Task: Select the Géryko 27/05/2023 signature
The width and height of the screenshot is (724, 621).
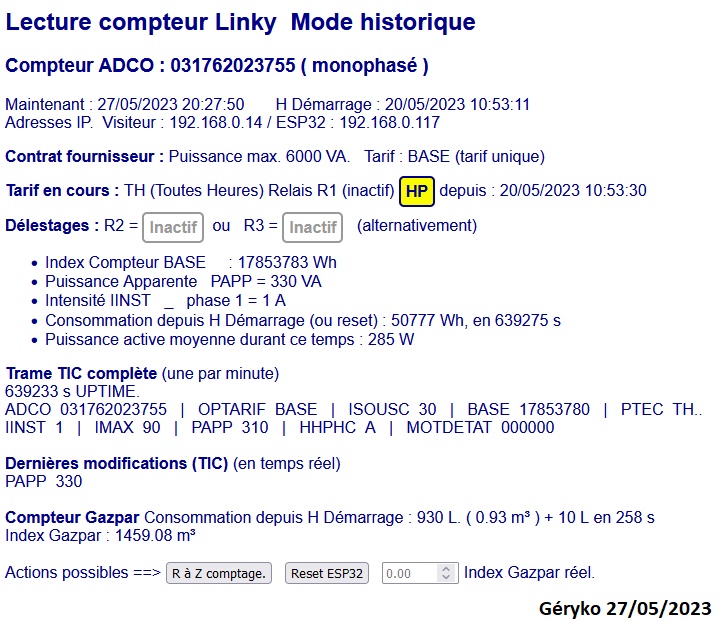Action: pyautogui.click(x=625, y=609)
